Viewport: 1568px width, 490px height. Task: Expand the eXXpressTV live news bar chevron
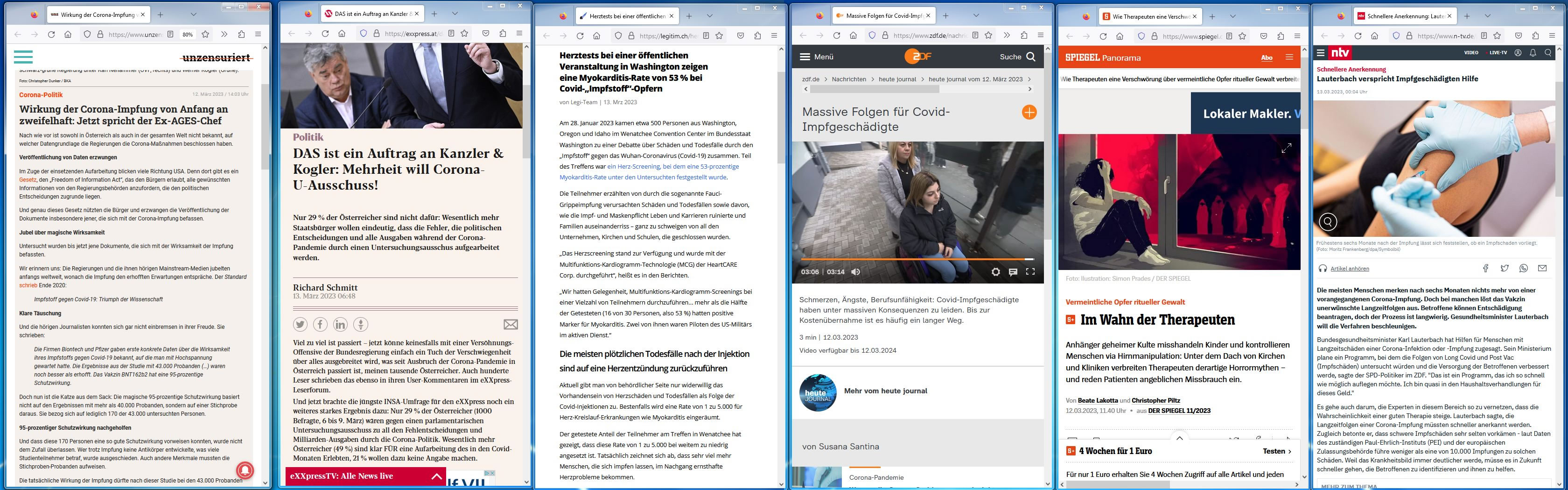tap(436, 476)
